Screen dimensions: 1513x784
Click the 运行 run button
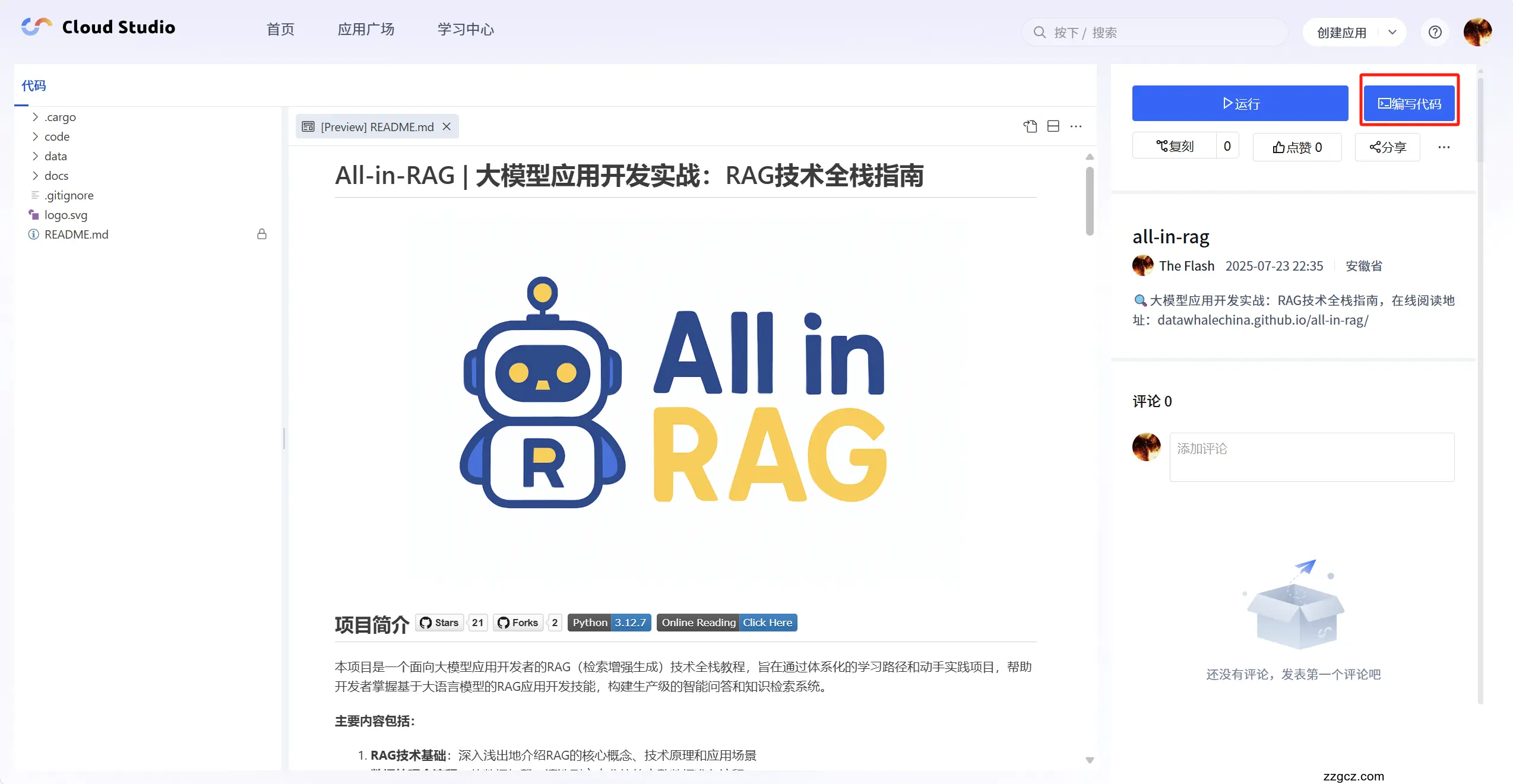1240,103
